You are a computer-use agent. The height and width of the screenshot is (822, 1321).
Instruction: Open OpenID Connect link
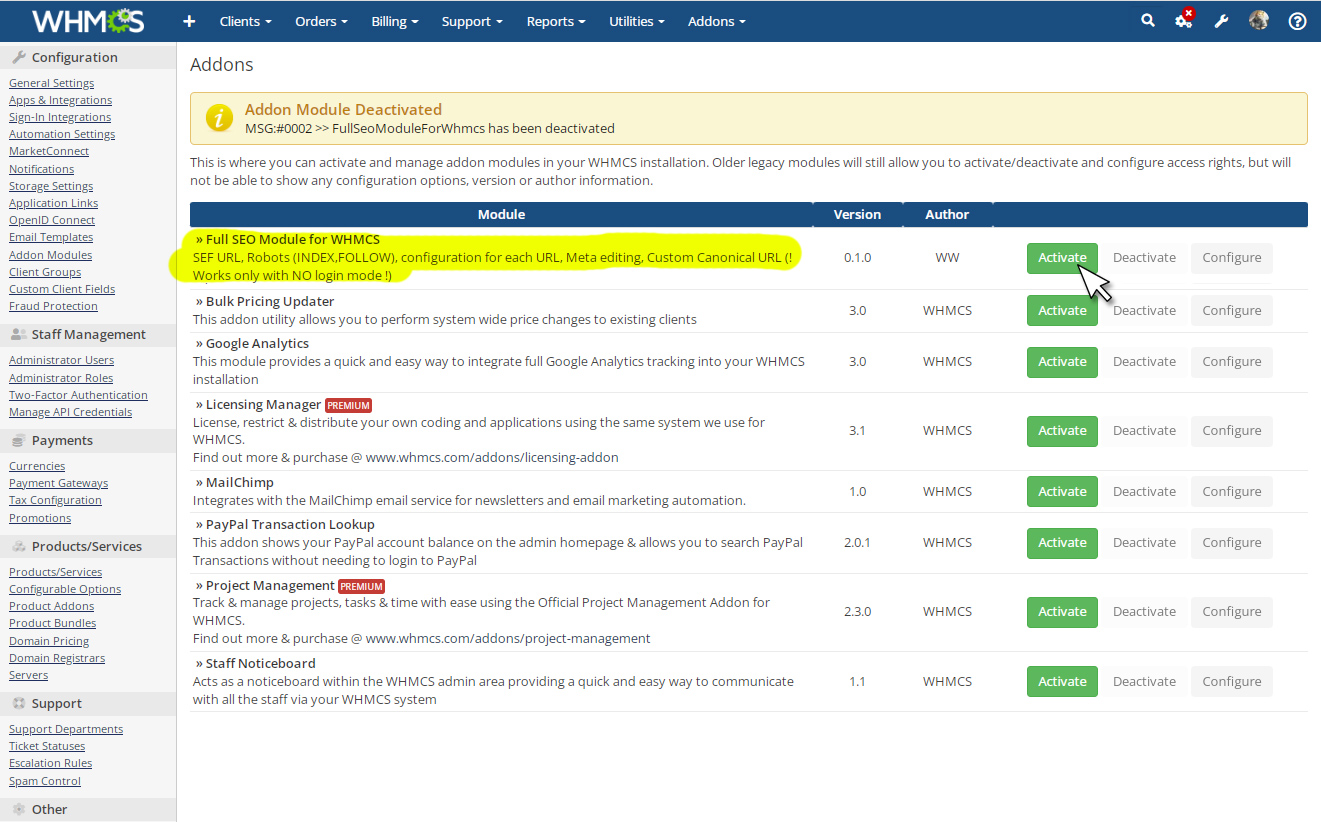(52, 220)
